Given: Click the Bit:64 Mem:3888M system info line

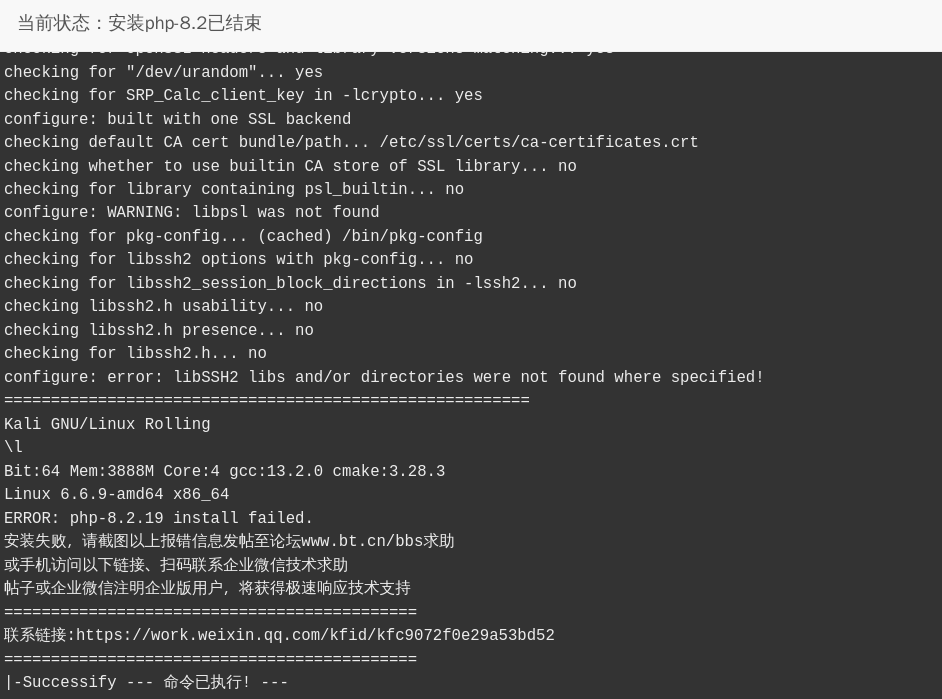Looking at the screenshot, I should coord(225,471).
